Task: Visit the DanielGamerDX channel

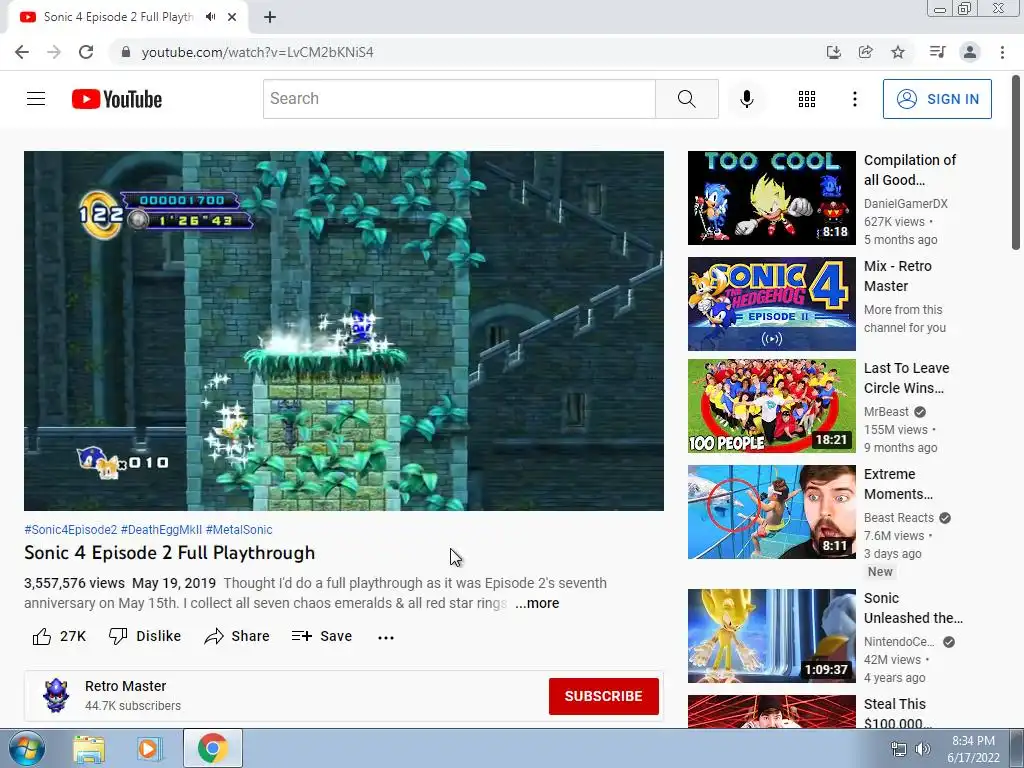Action: tap(906, 204)
